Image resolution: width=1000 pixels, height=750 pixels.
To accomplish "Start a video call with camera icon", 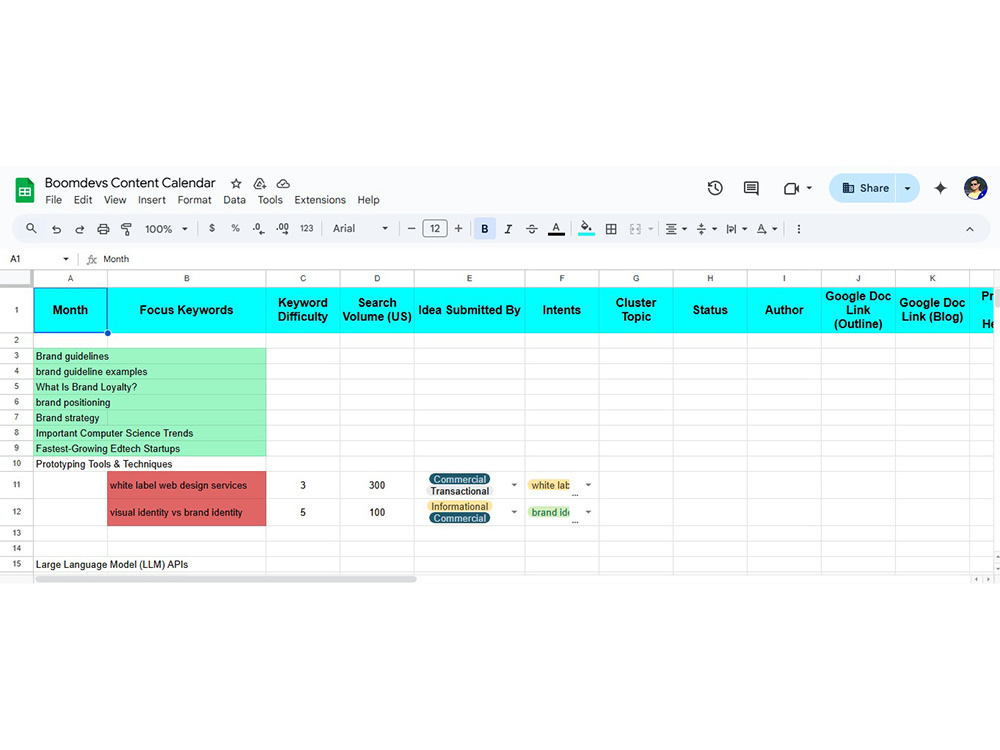I will [x=791, y=188].
